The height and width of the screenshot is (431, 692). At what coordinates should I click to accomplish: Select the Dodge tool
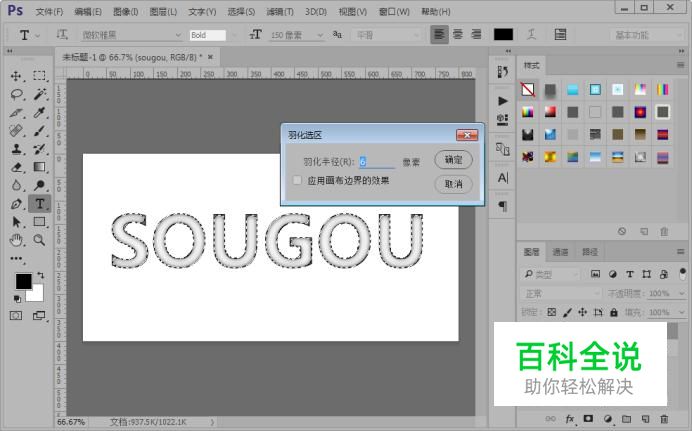point(39,185)
